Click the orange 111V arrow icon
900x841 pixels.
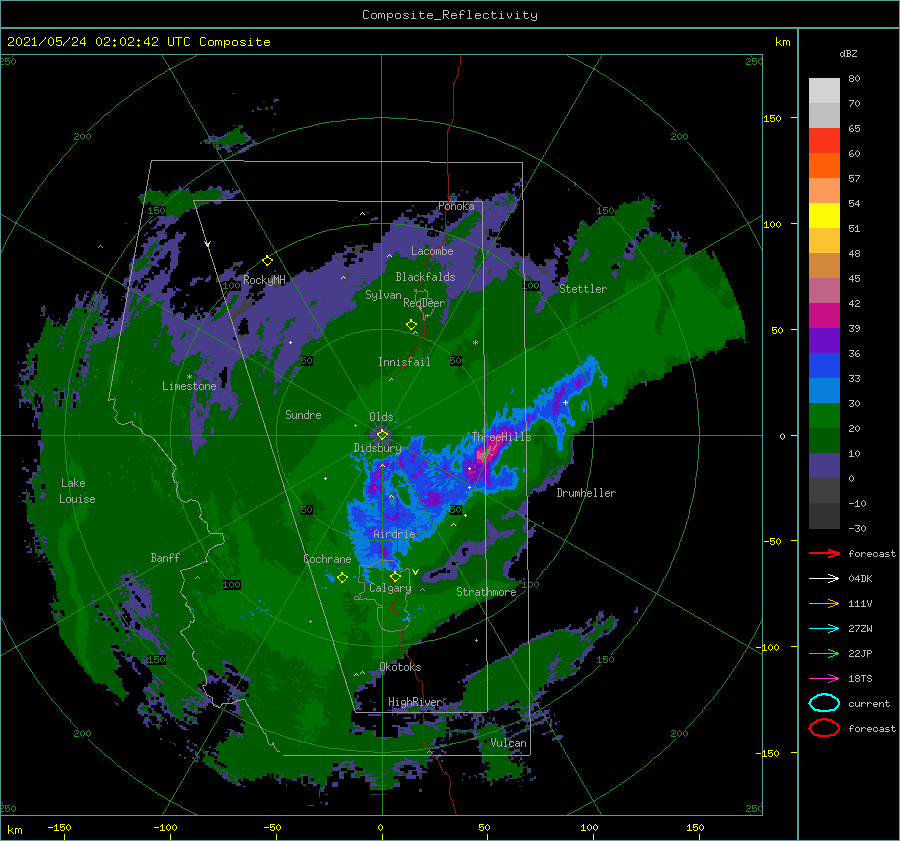824,603
